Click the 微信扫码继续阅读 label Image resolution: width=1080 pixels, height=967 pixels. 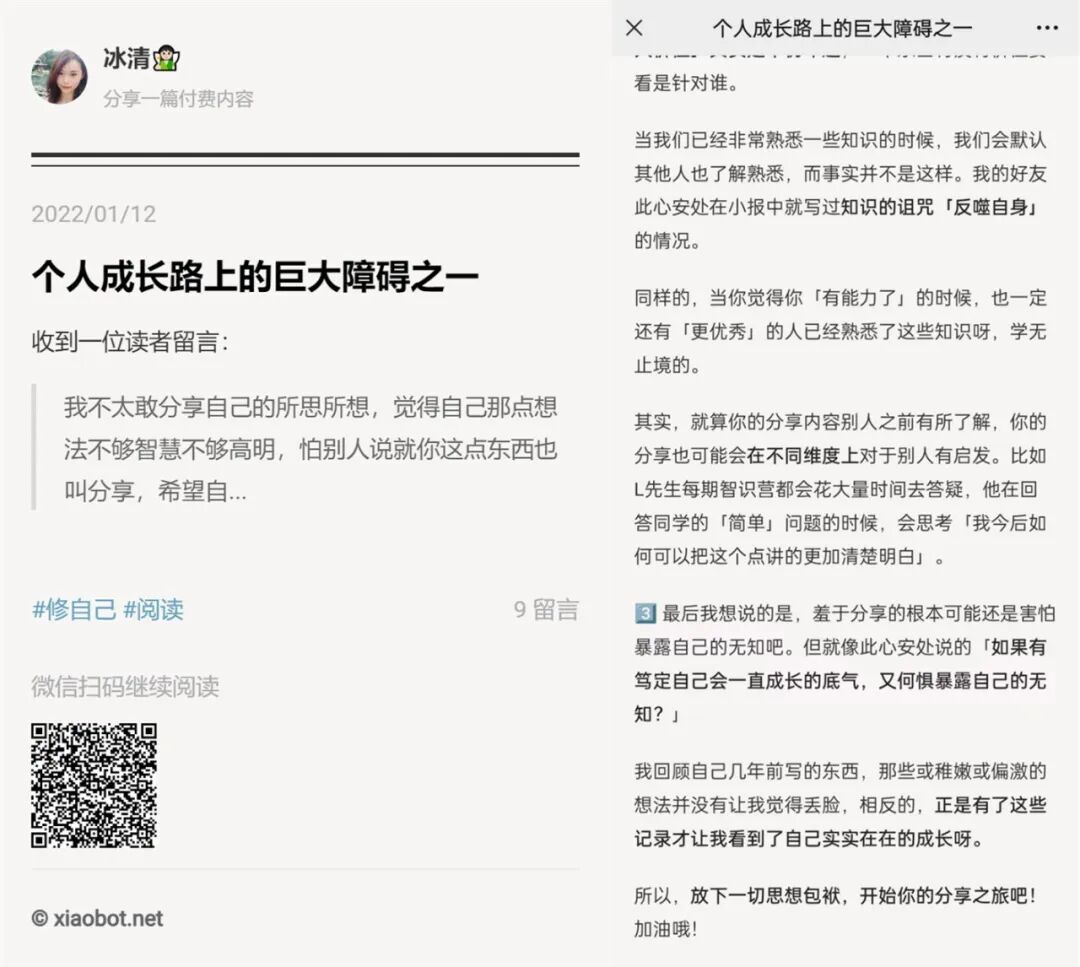[125, 687]
